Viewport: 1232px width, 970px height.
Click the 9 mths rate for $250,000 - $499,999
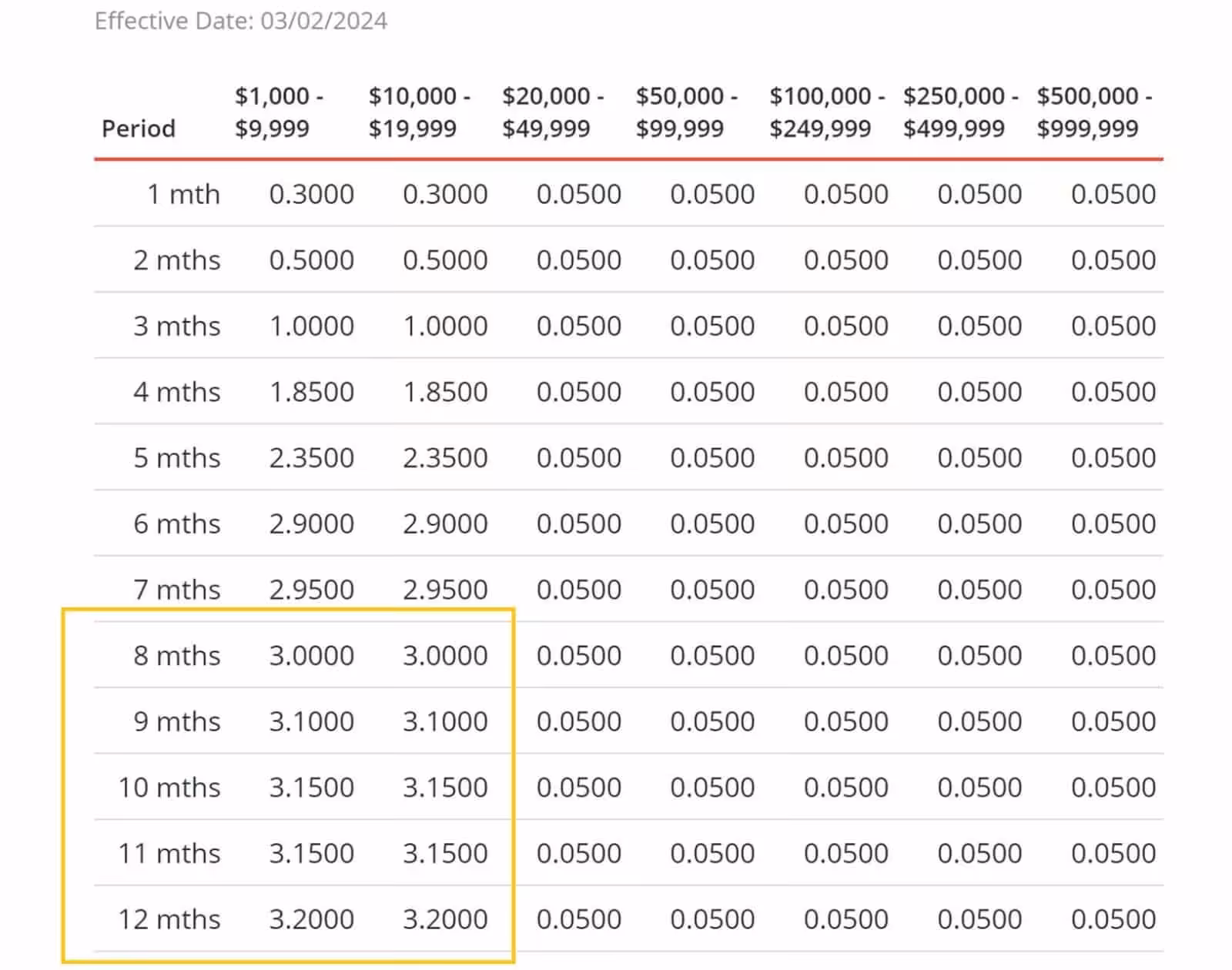tap(979, 722)
